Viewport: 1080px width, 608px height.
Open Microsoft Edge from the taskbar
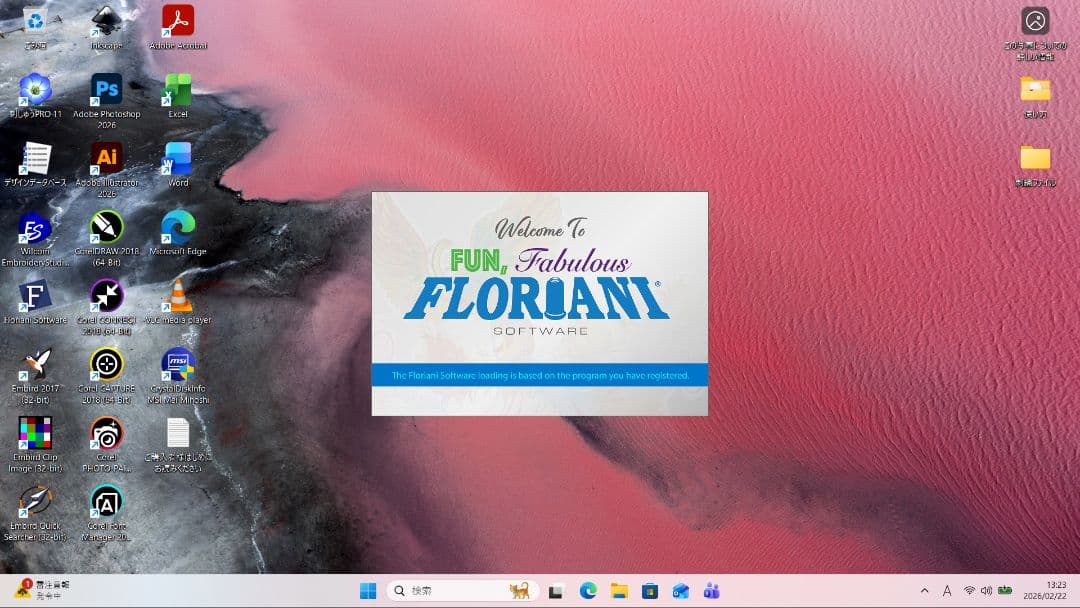[589, 590]
